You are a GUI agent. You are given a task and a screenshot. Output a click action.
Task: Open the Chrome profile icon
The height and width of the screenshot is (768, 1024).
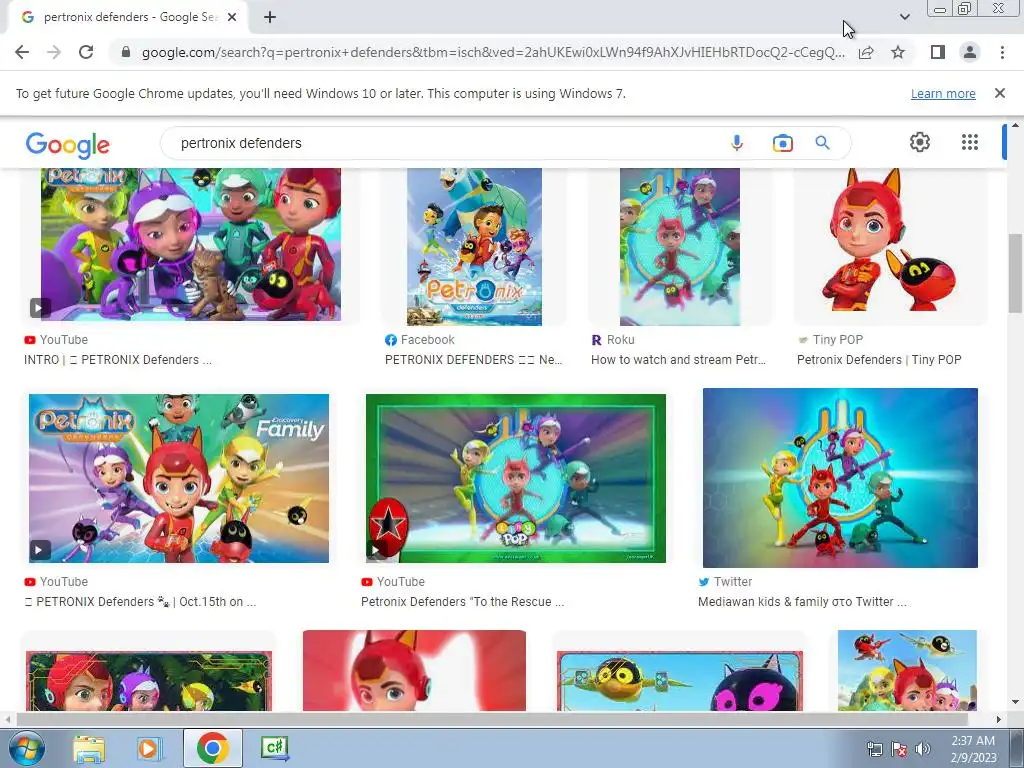click(970, 52)
